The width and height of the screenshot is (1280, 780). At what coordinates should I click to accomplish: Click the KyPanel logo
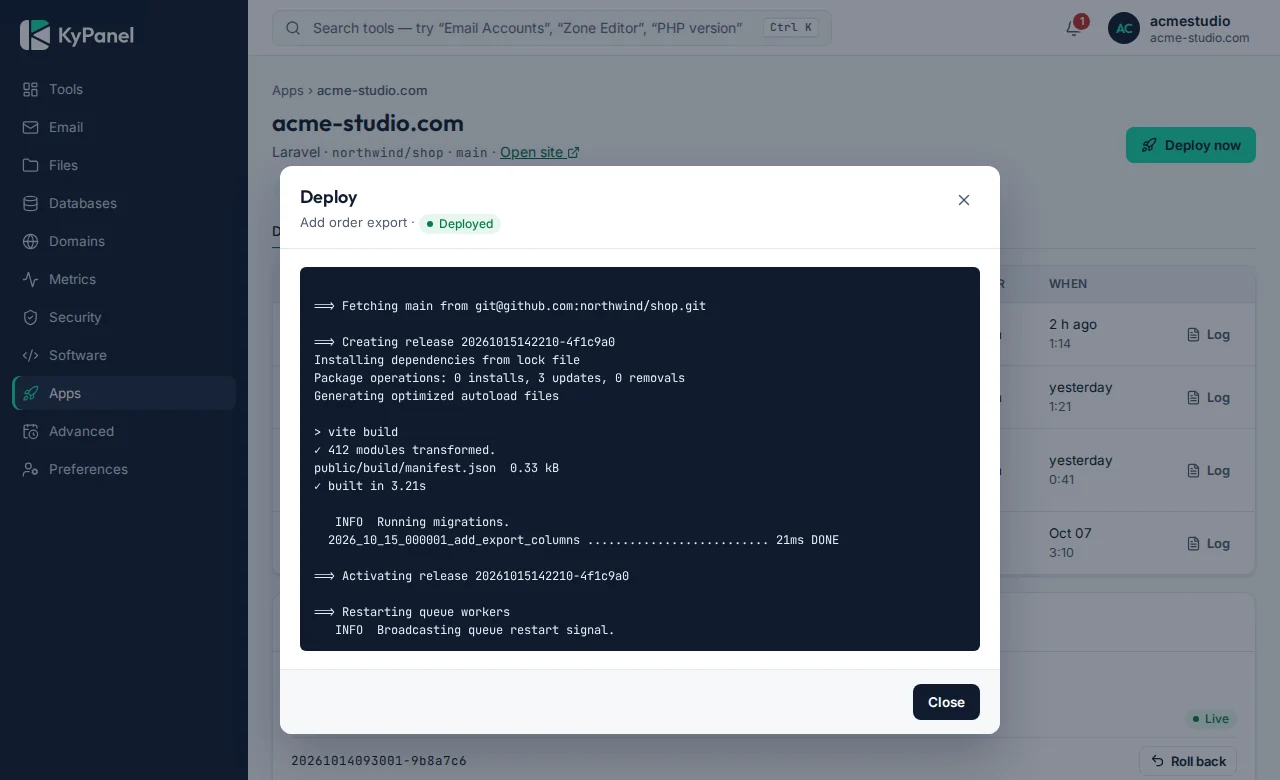click(x=77, y=35)
